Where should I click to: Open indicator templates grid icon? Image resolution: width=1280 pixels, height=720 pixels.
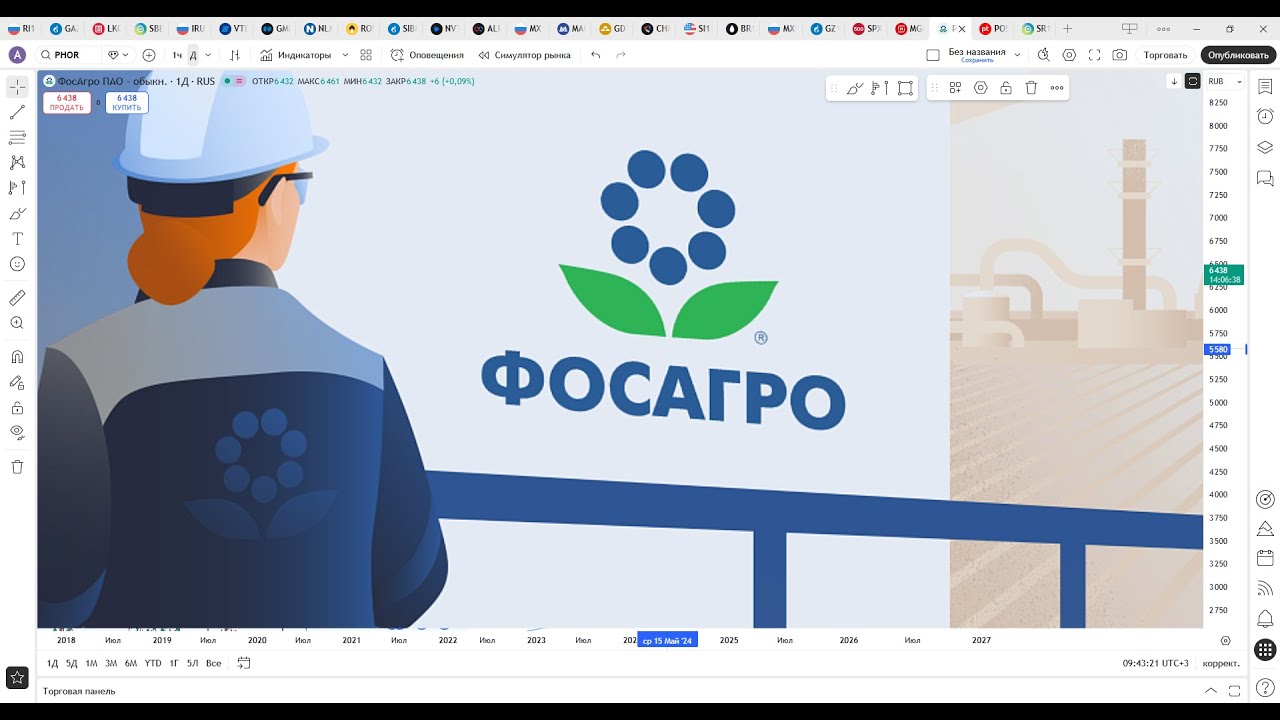click(366, 55)
